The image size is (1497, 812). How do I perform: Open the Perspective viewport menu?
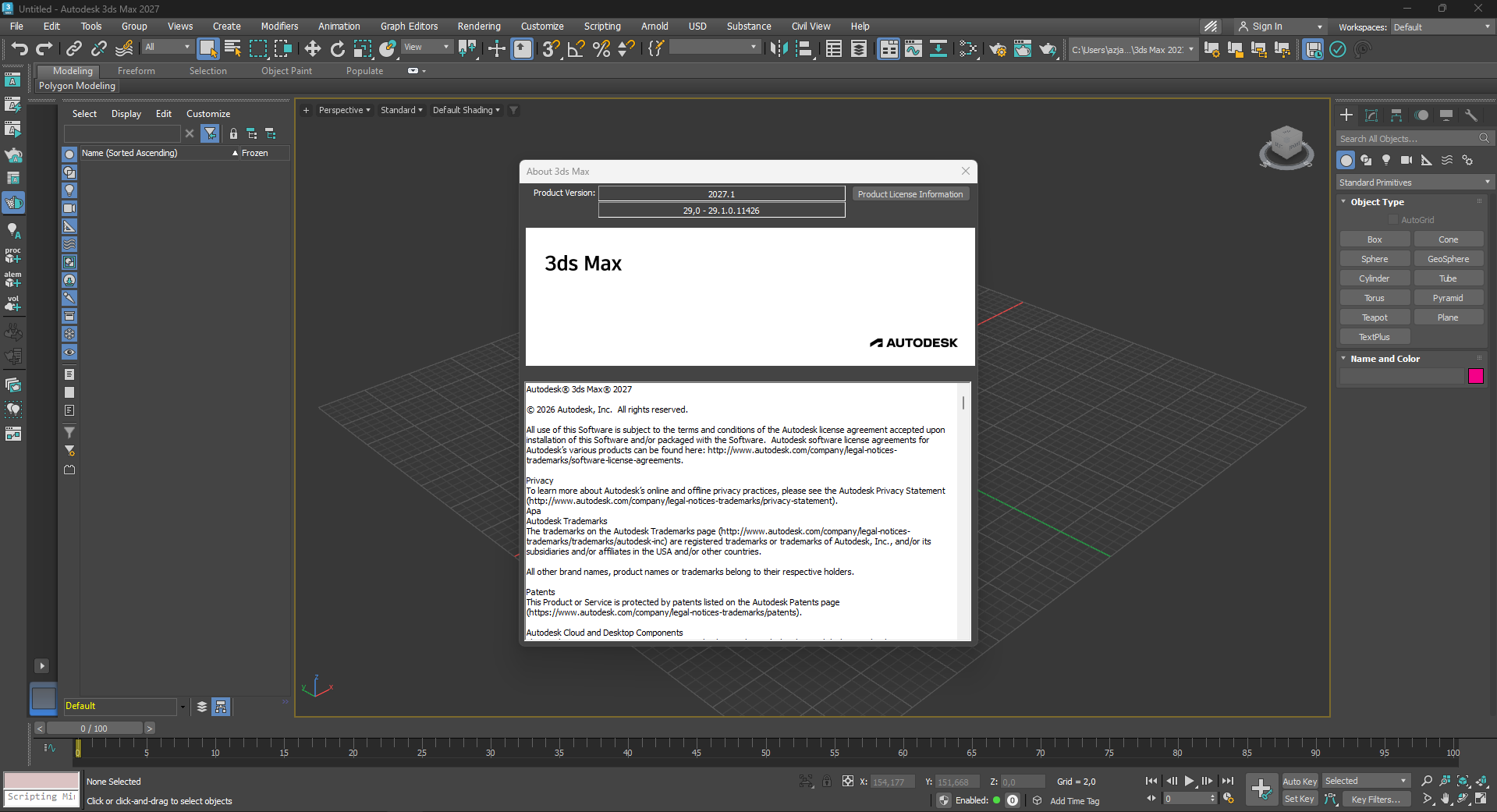tap(345, 110)
